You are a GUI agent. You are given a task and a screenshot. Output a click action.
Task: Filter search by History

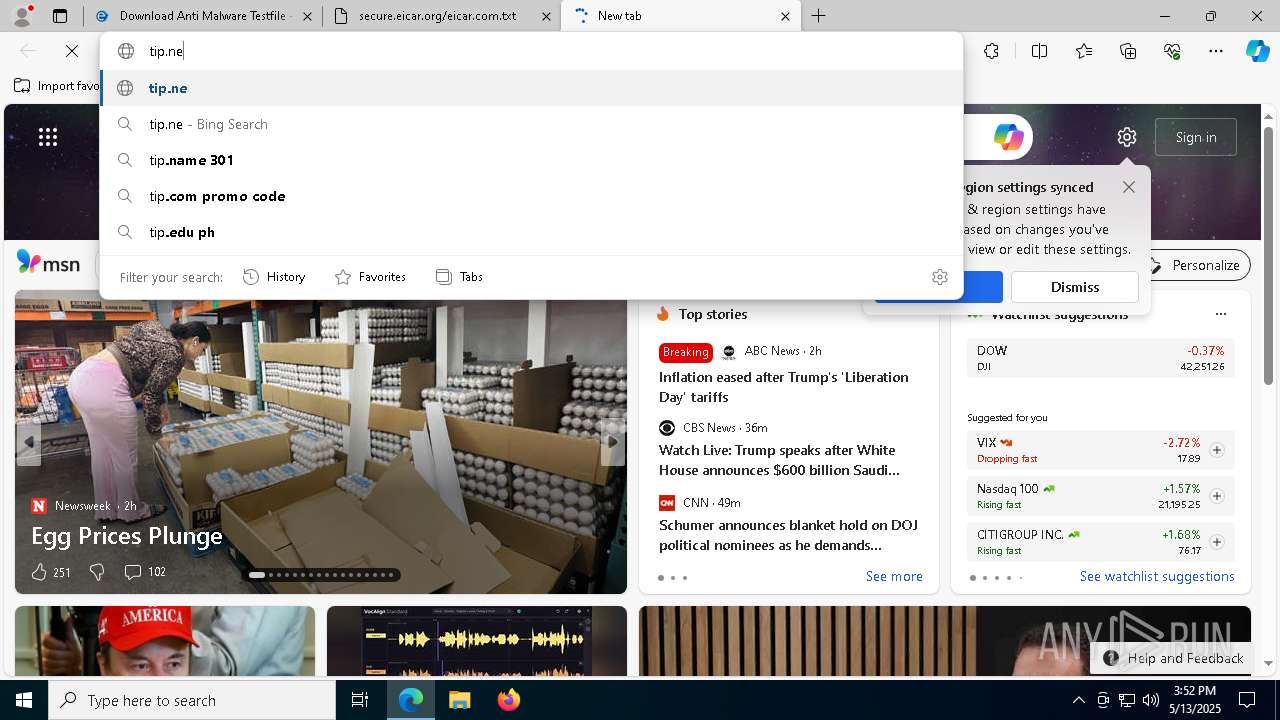[x=274, y=277]
